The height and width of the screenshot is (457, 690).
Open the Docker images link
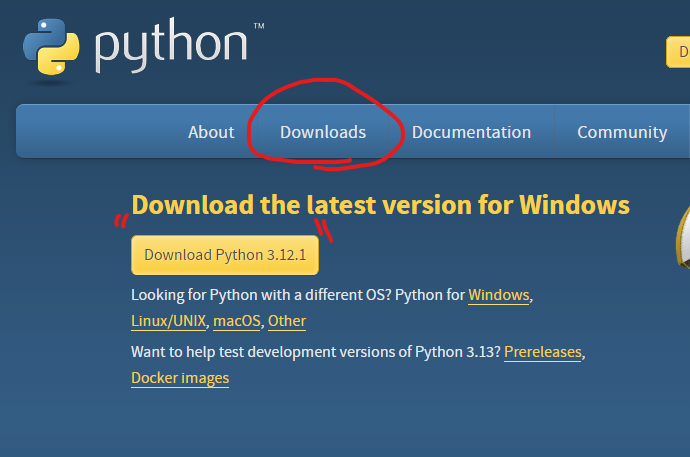tap(180, 378)
